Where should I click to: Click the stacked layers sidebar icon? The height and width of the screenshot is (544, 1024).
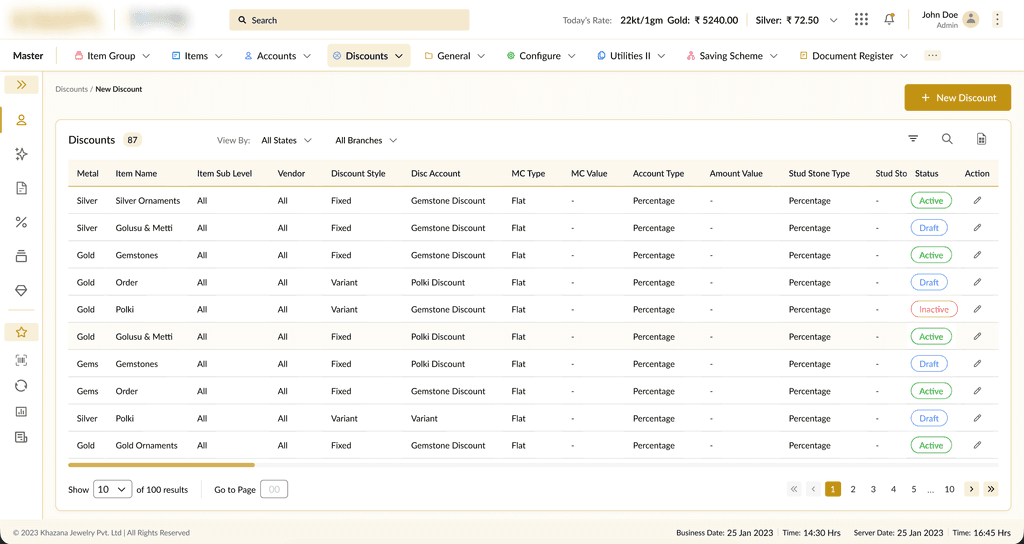tap(22, 256)
